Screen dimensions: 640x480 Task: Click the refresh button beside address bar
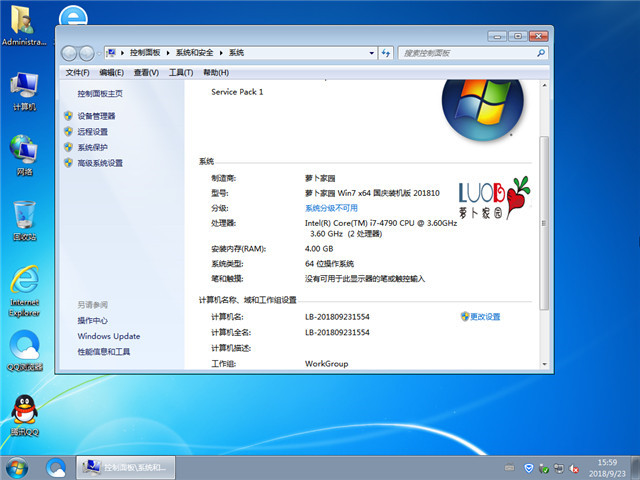[386, 53]
